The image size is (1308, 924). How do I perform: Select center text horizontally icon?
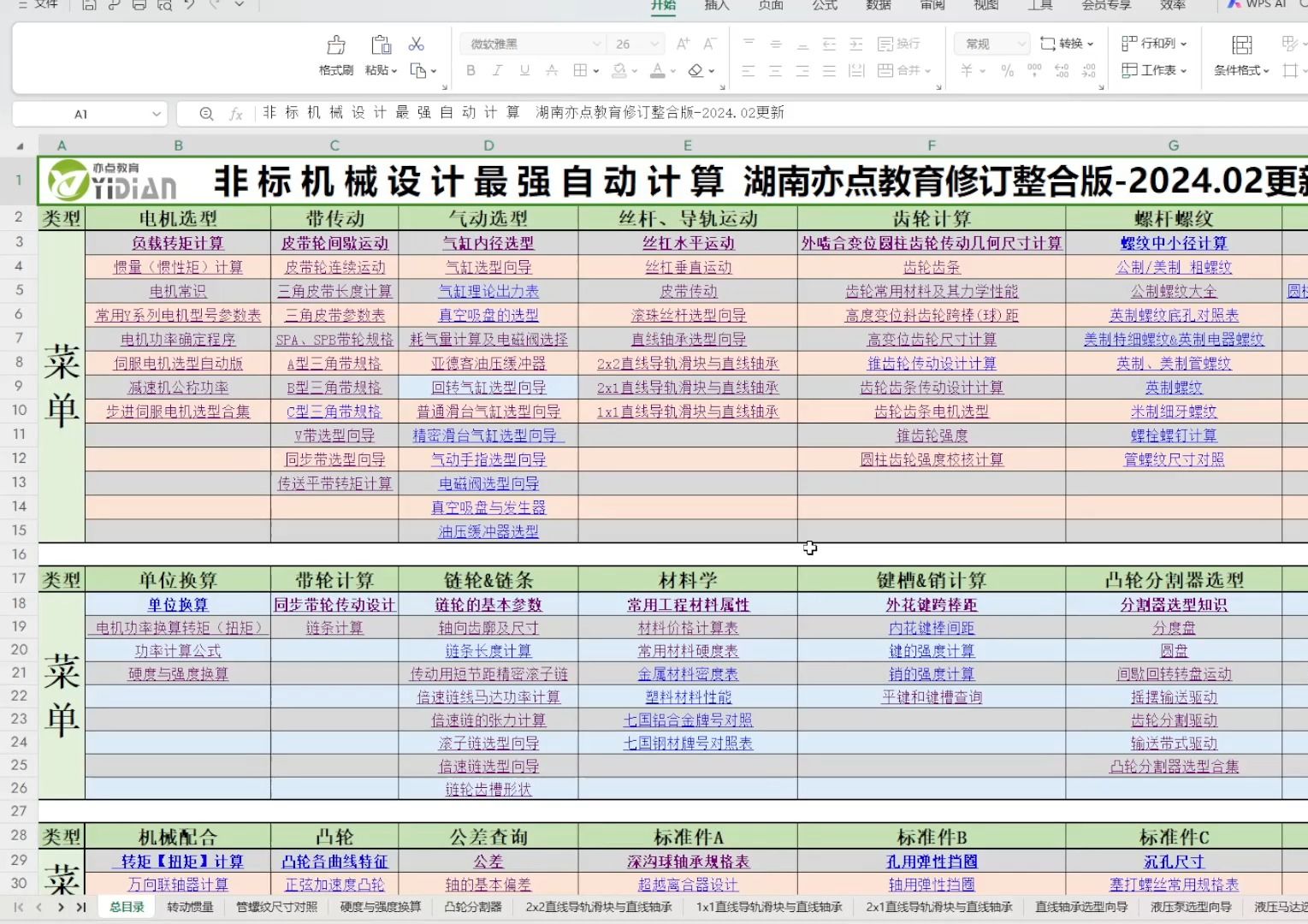point(776,71)
